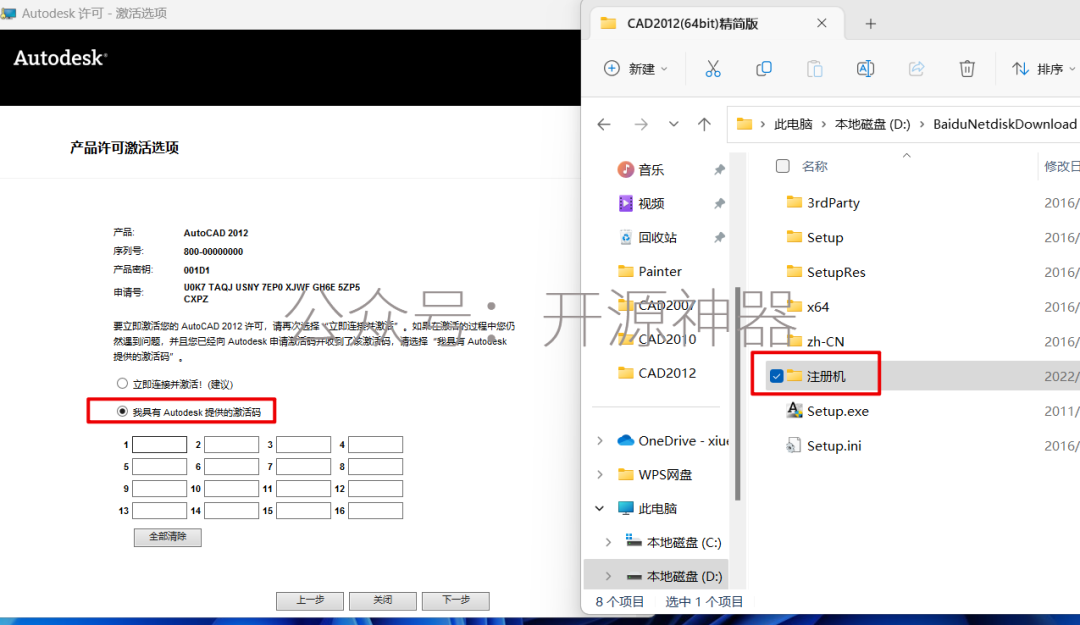
Task: Unpin 视频 using its pin icon
Action: [x=719, y=203]
